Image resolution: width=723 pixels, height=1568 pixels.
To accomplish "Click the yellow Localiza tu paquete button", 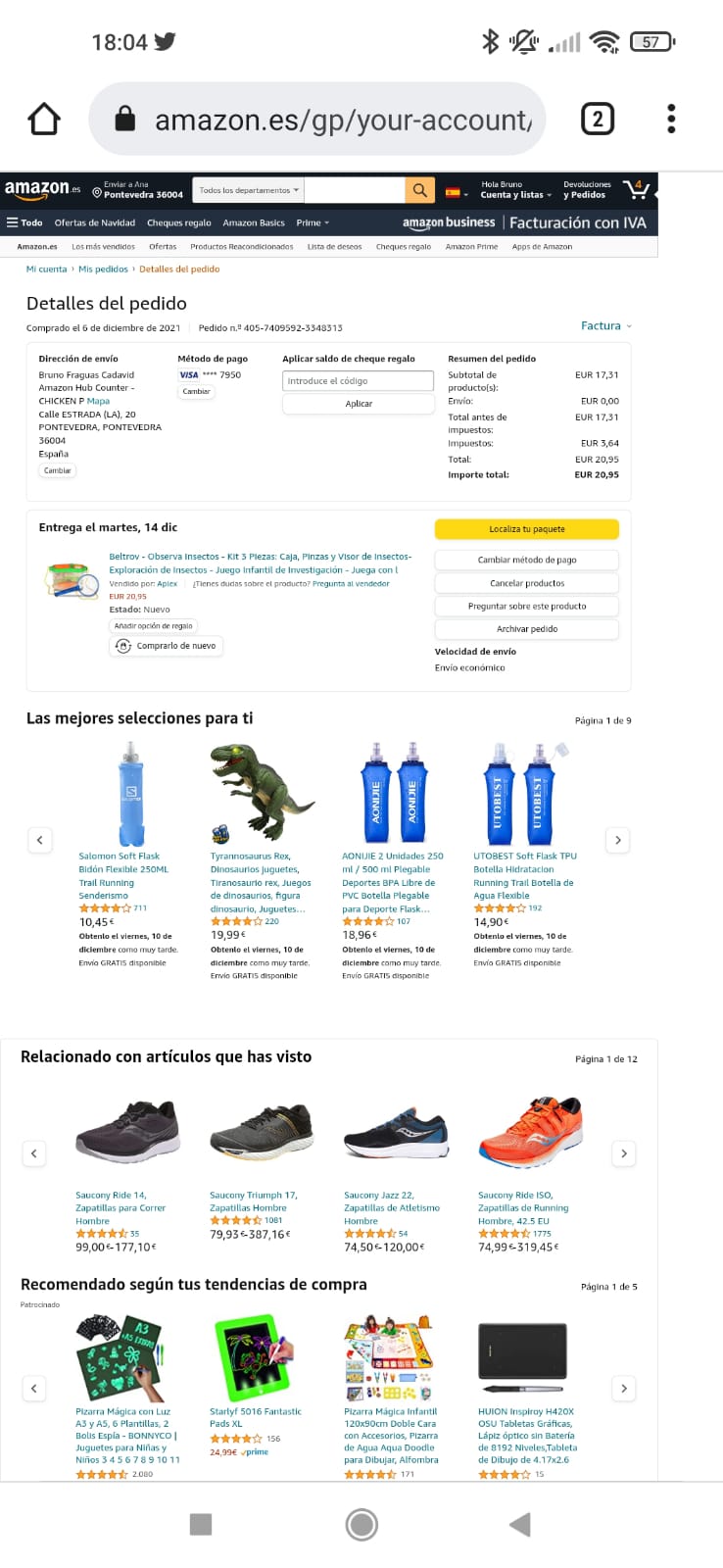I will click(527, 529).
